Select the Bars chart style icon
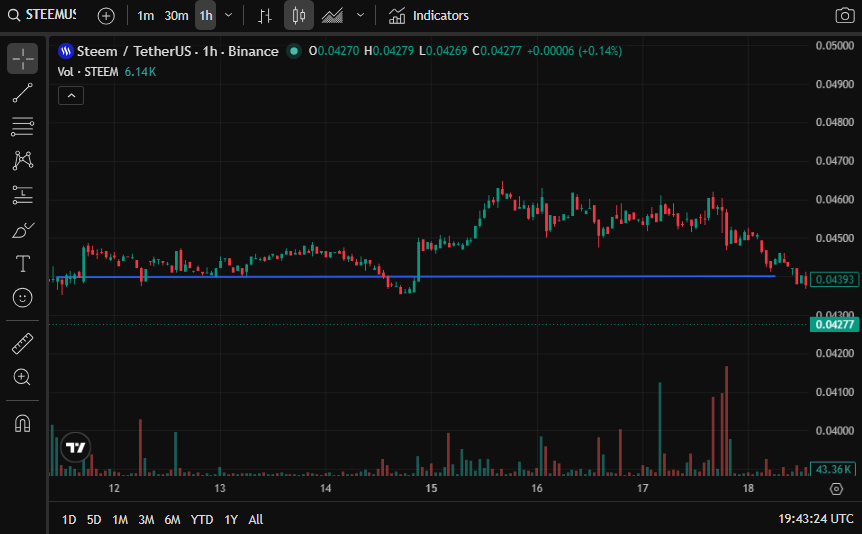 click(265, 16)
